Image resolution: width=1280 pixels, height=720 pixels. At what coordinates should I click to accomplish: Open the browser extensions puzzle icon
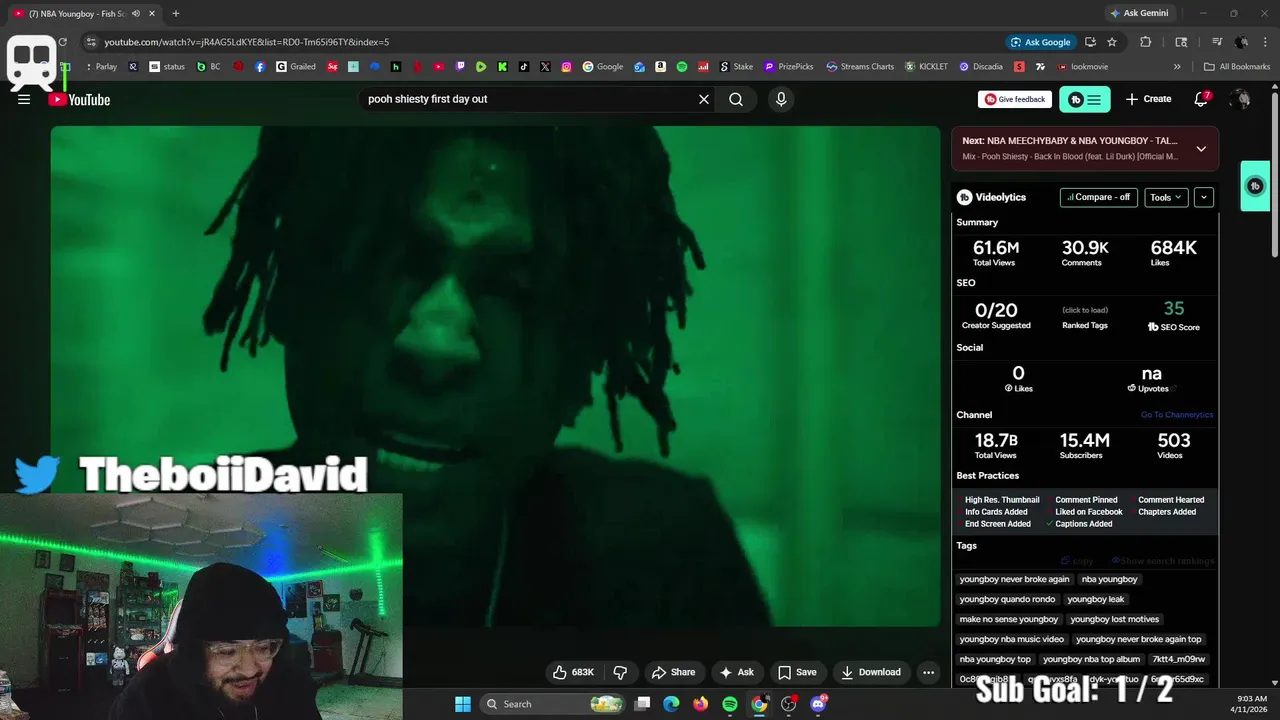coord(1146,42)
